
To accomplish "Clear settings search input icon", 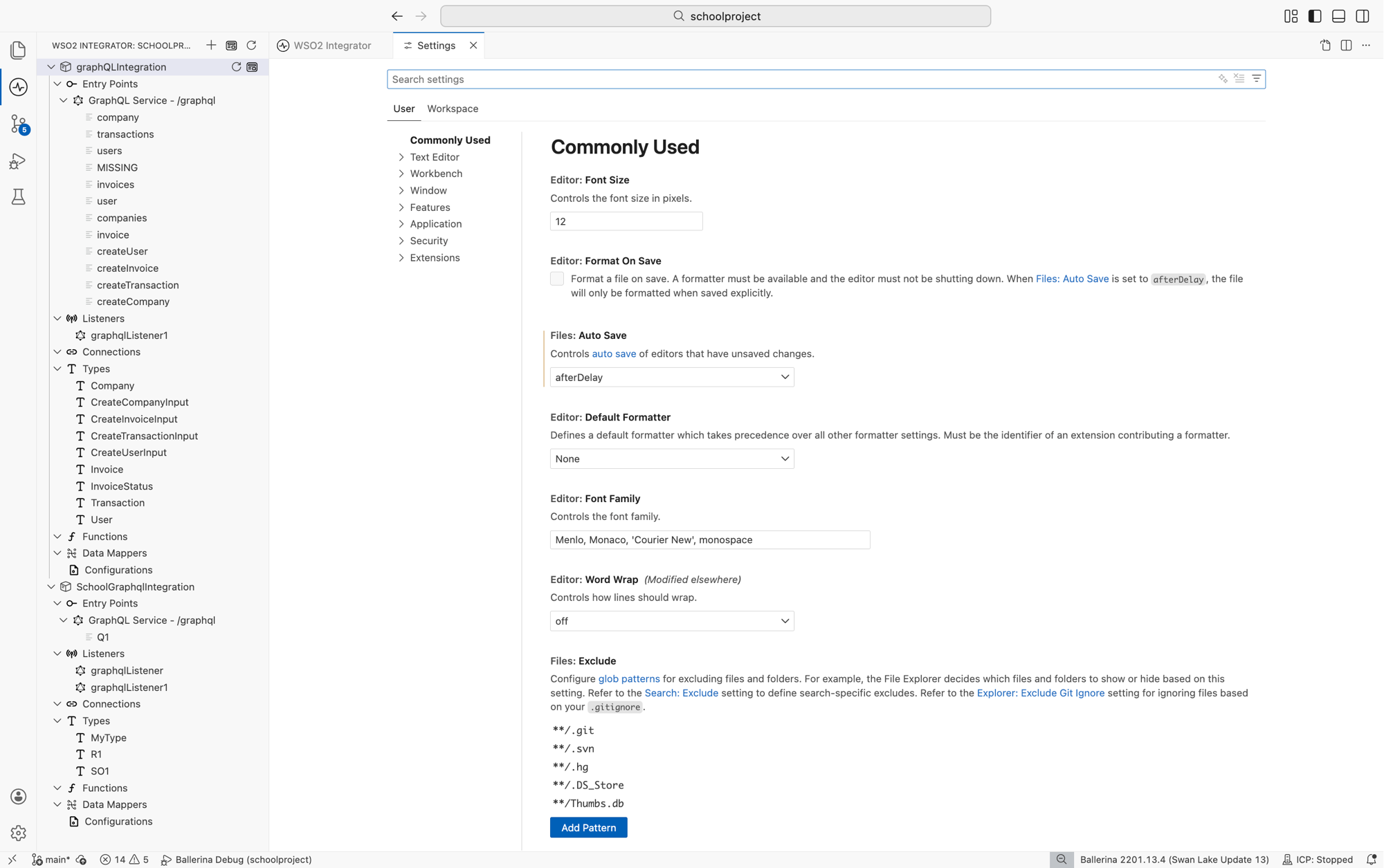I will pos(1239,79).
